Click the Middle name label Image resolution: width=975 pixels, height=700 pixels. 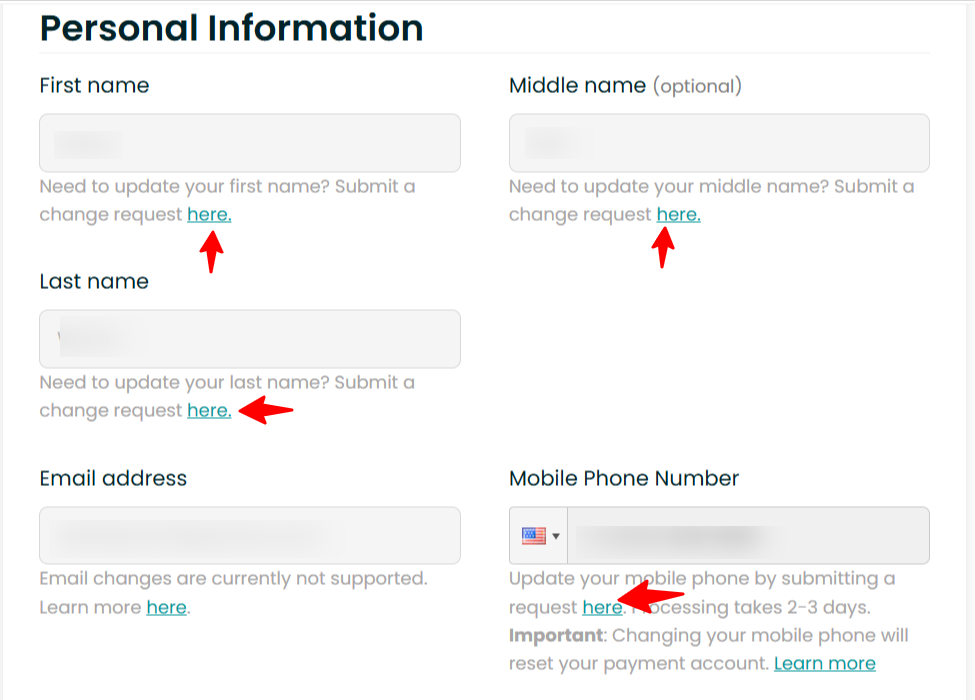(577, 86)
